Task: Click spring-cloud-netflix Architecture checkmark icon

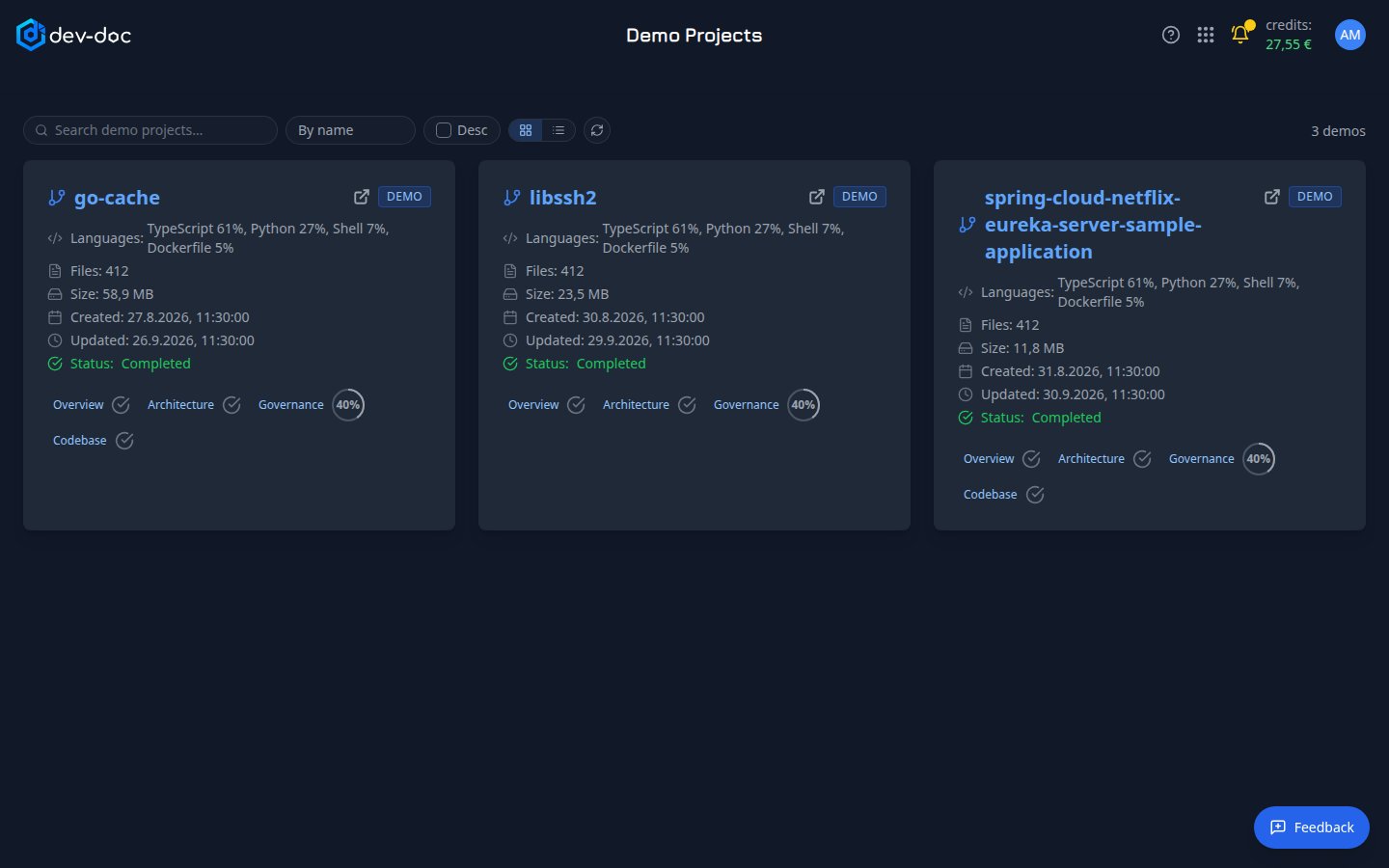Action: [1142, 459]
